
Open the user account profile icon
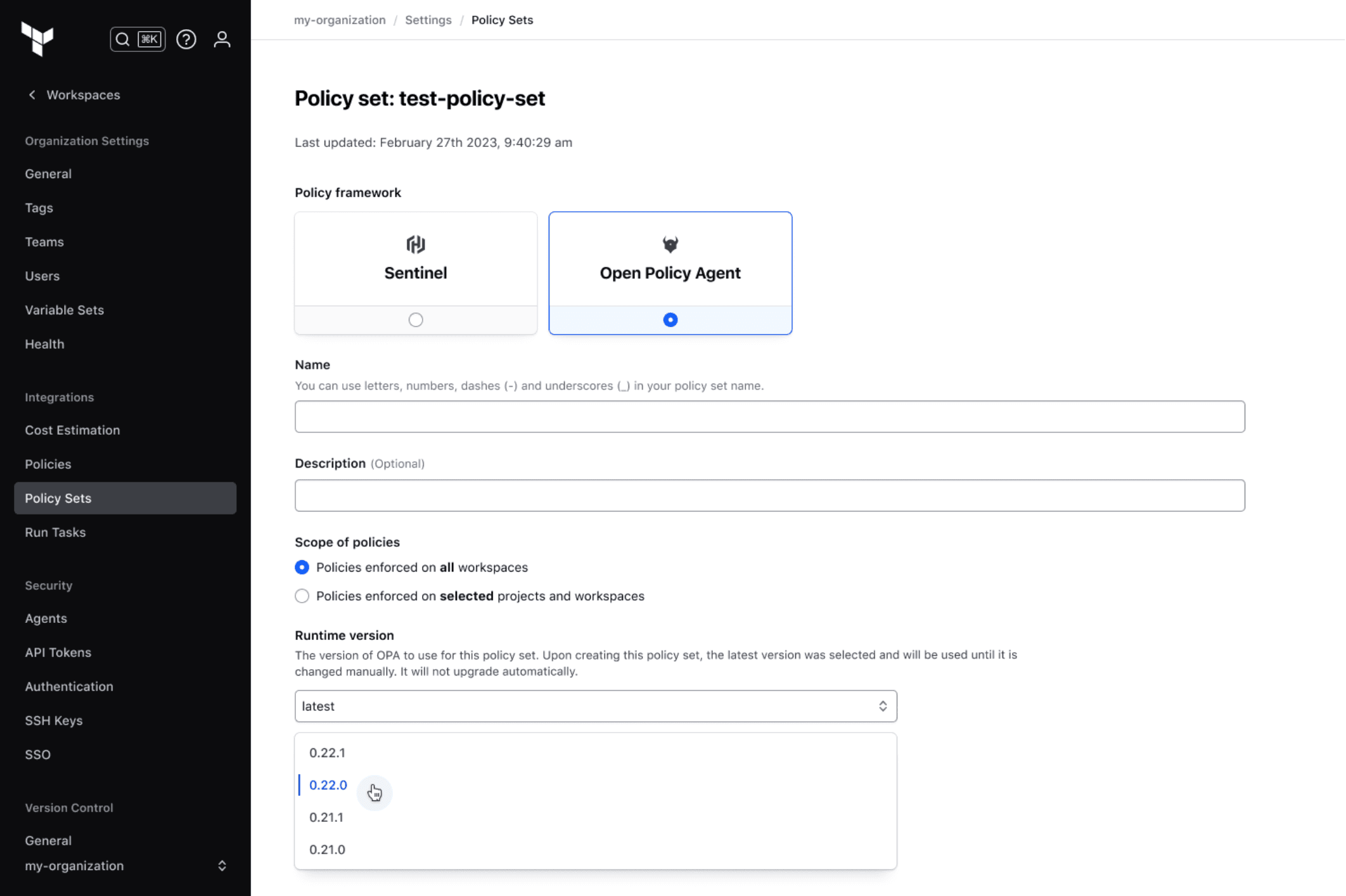point(222,39)
